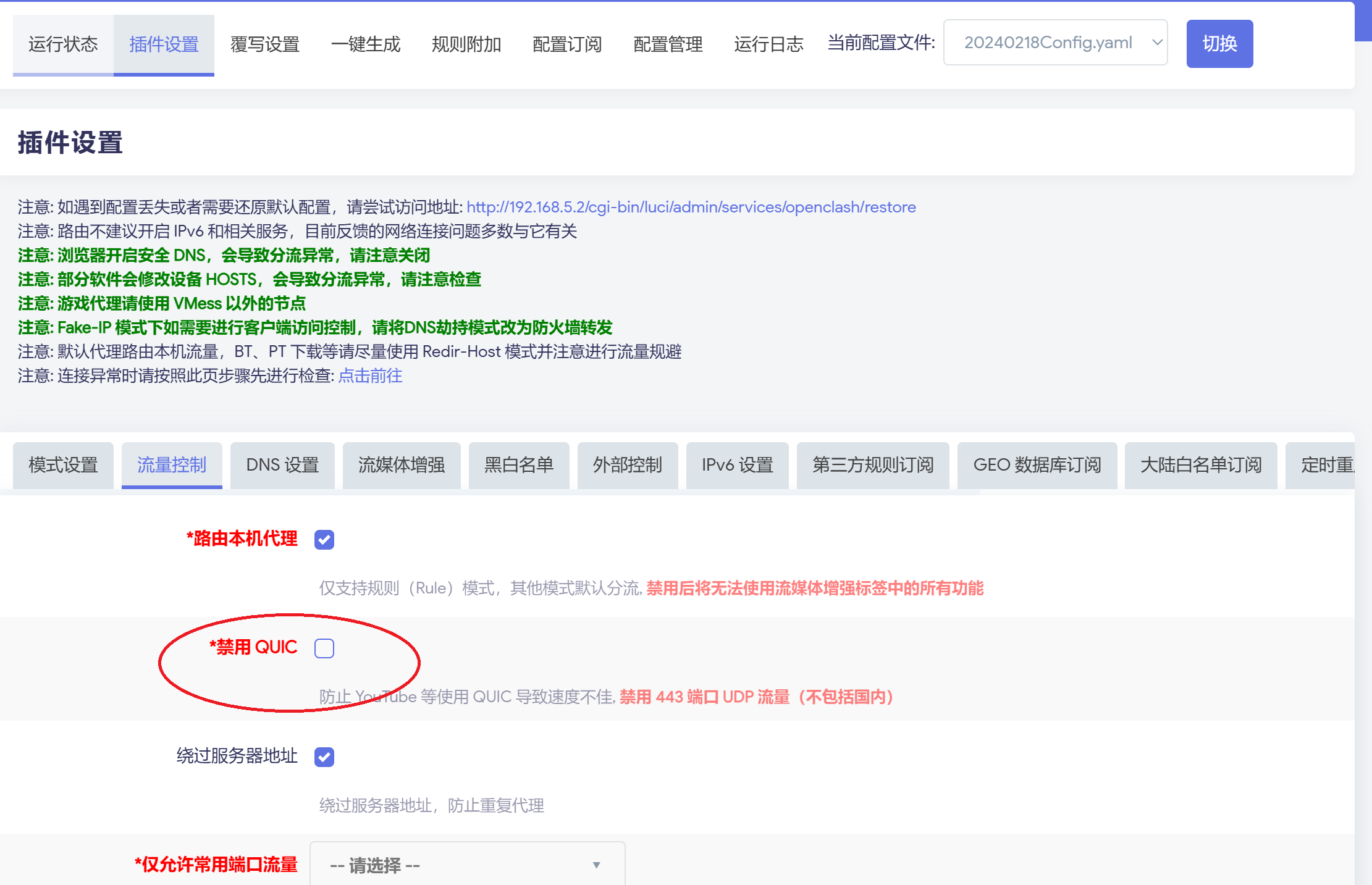This screenshot has width=1372, height=885.
Task: Expand the 仅允许常用端口流量 dropdown
Action: [467, 865]
